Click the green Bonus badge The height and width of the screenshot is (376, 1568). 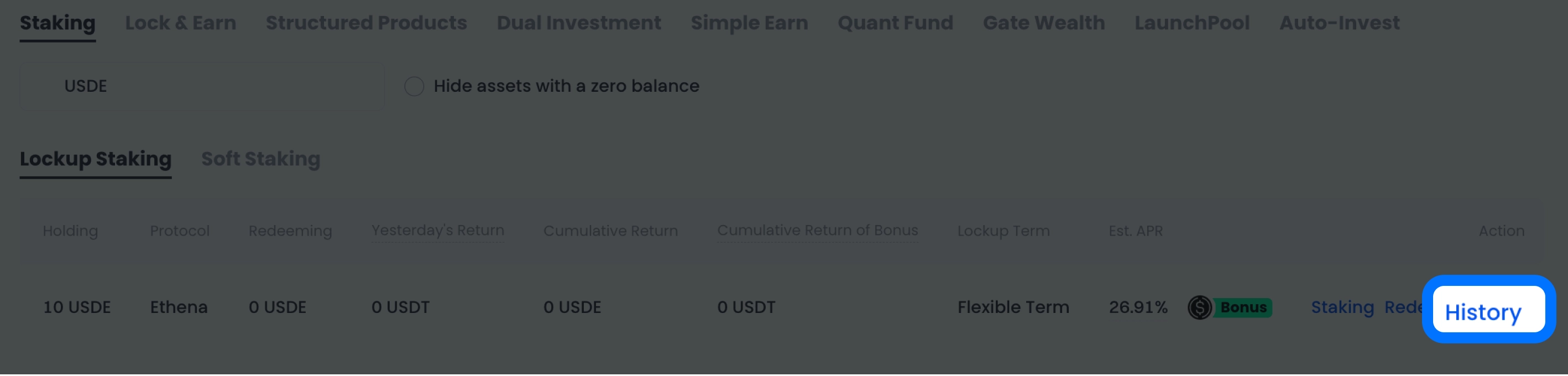[1243, 307]
